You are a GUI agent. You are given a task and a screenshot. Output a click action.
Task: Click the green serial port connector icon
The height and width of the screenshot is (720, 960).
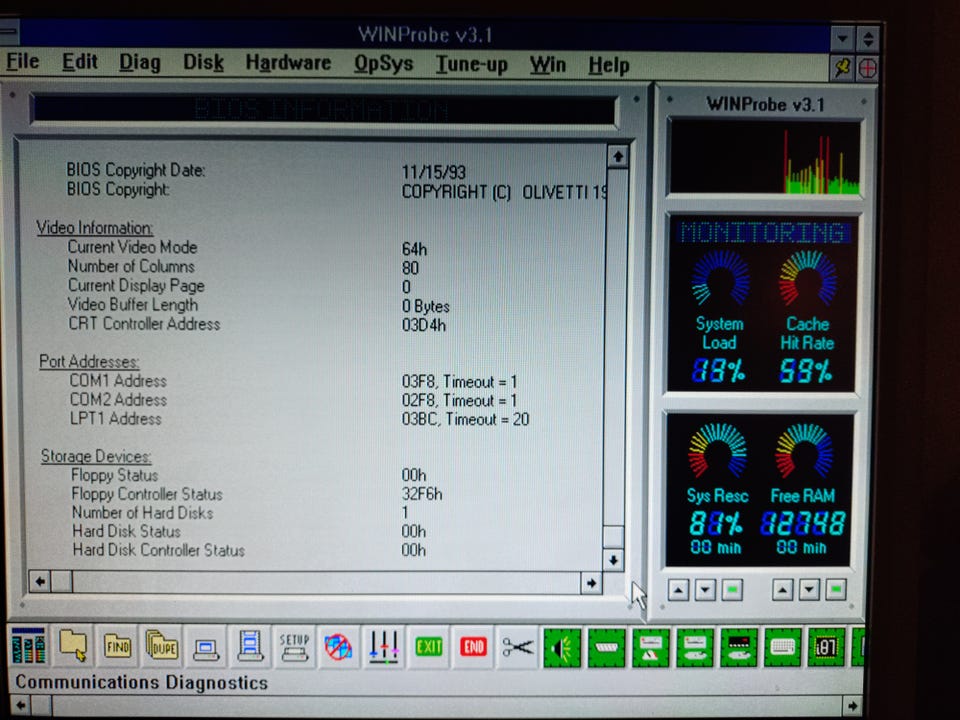click(x=606, y=647)
